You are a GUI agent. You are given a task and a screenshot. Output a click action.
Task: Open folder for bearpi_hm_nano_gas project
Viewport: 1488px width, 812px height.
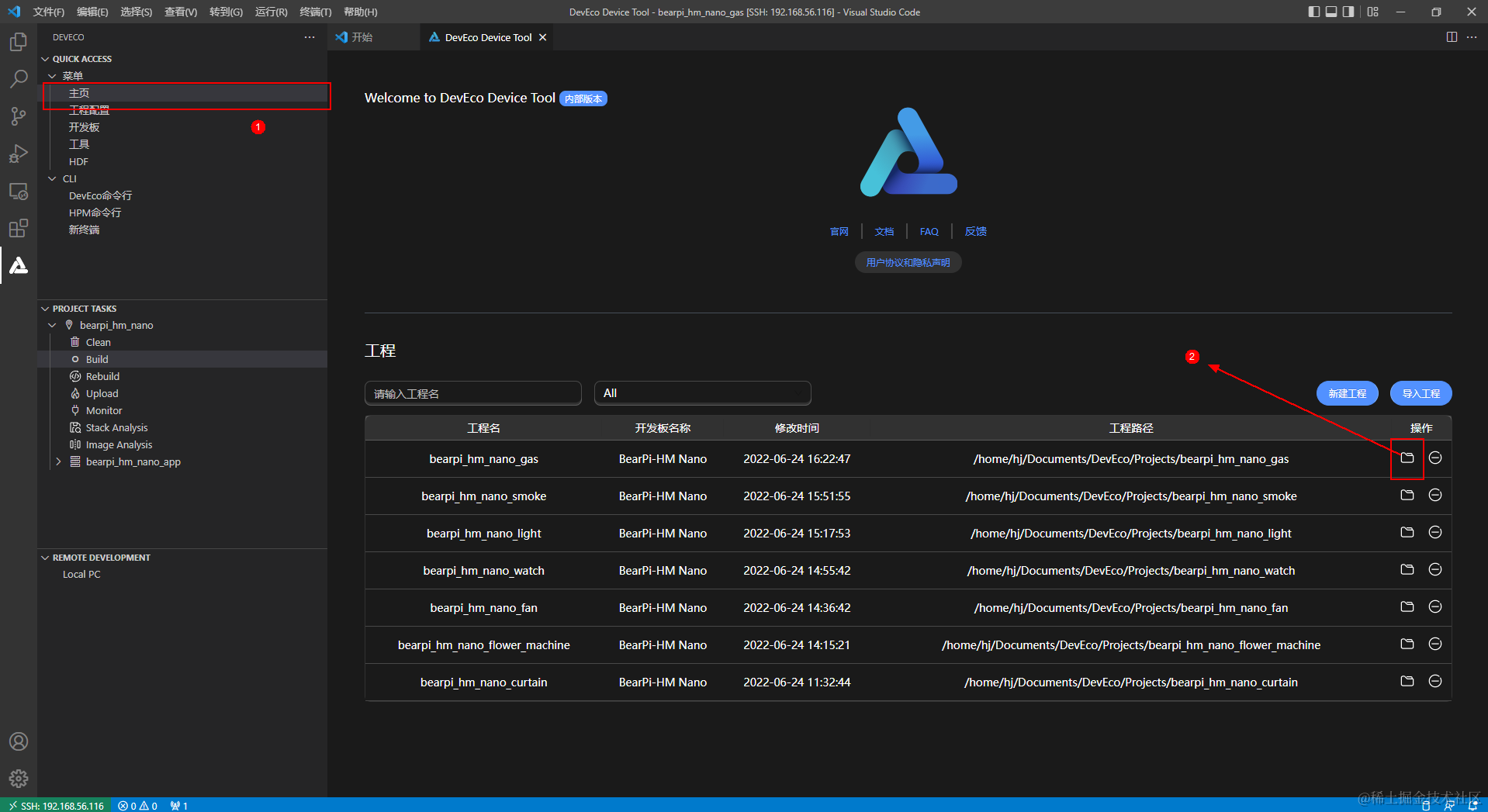[1407, 458]
